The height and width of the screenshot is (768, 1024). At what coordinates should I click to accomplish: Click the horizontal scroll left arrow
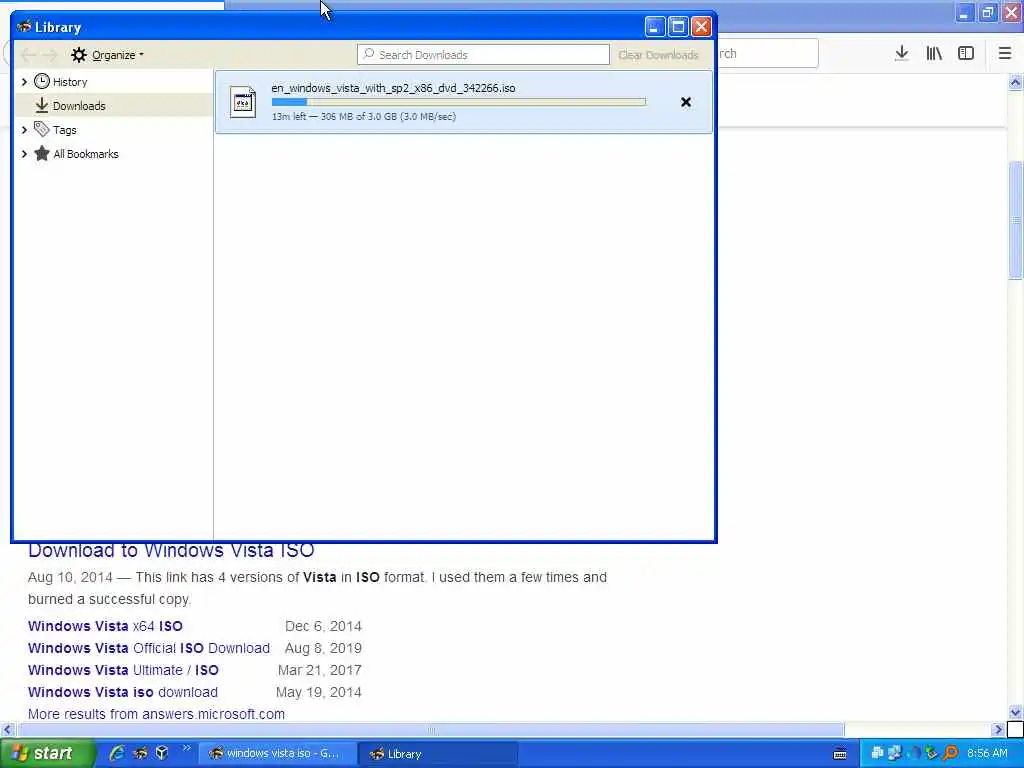click(7, 729)
